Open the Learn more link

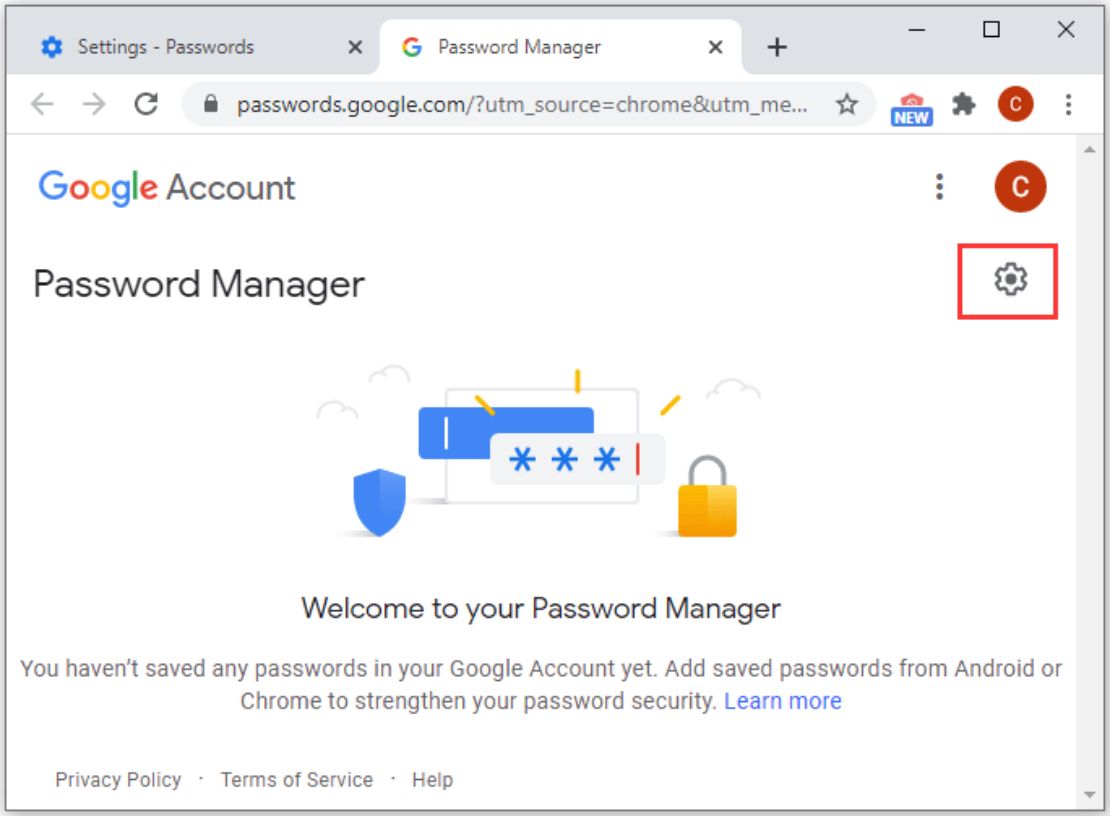(x=782, y=701)
